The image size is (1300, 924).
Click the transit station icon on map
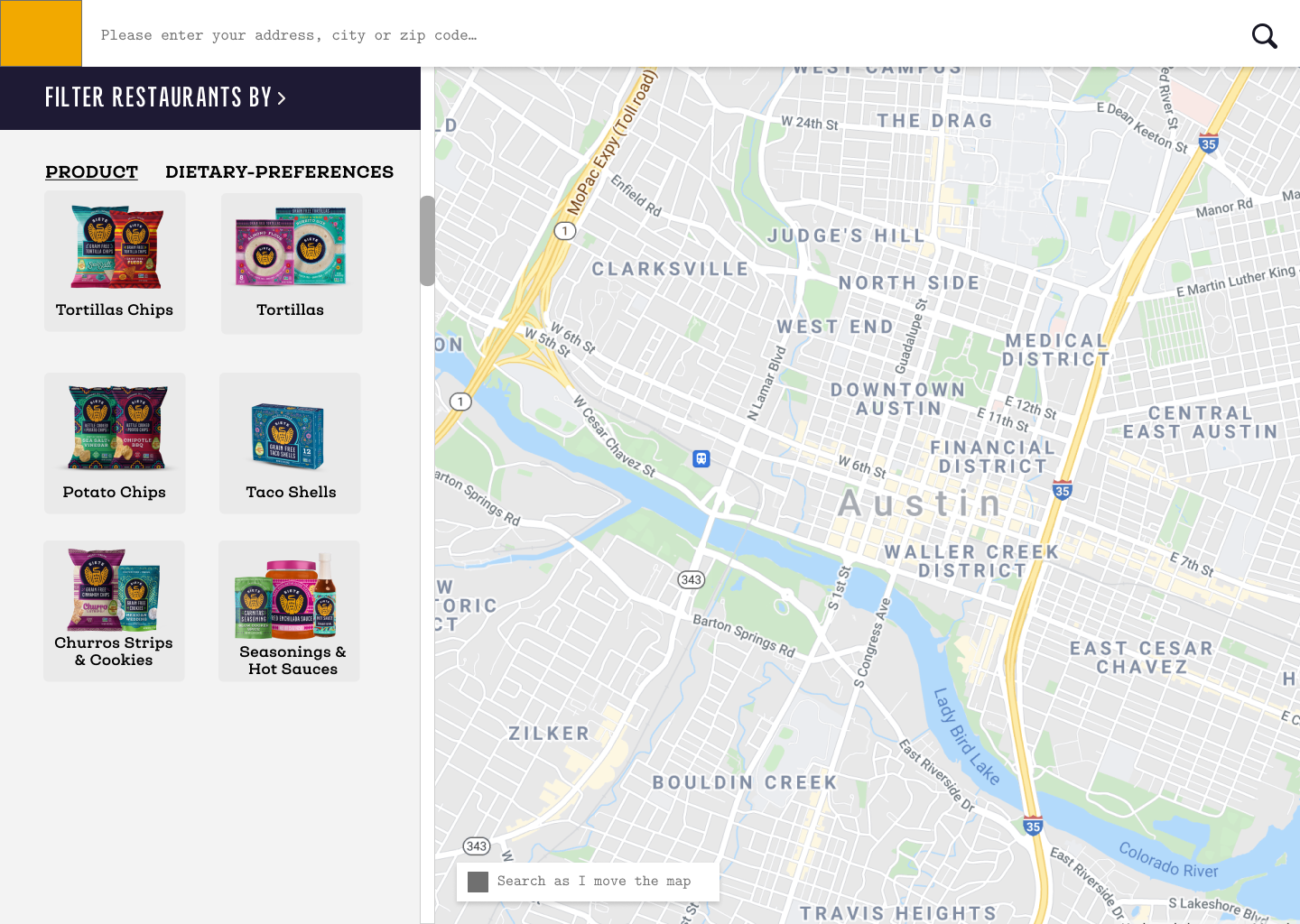pos(701,458)
